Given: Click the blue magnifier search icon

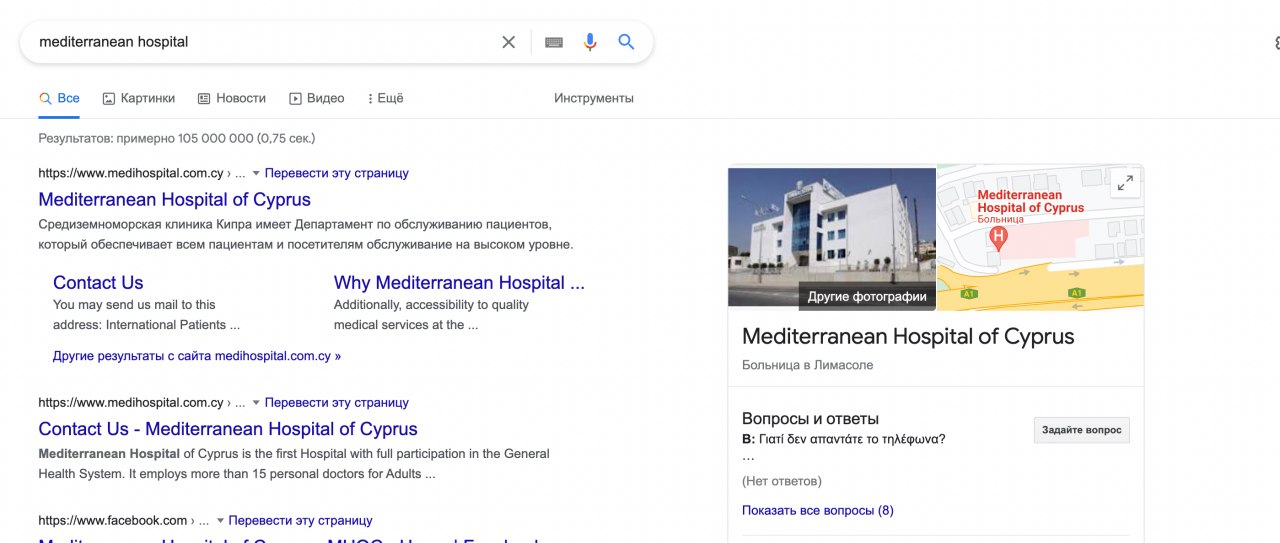Looking at the screenshot, I should 626,42.
